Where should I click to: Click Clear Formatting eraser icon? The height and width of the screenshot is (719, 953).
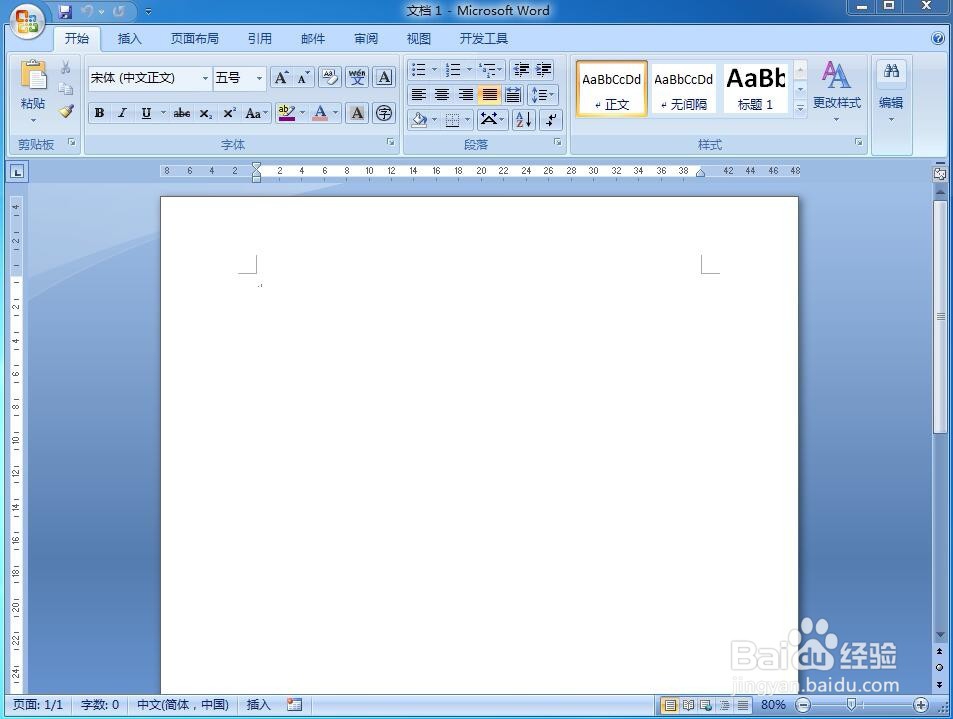point(330,78)
